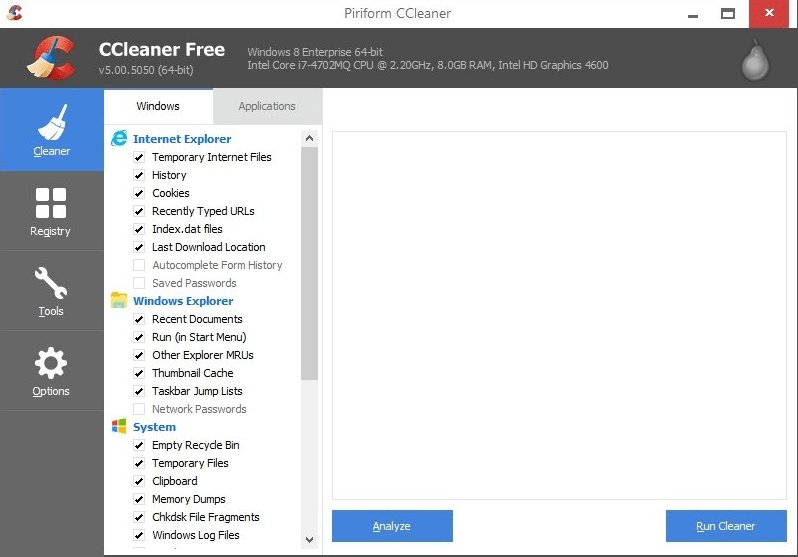Toggle Temporary Files checkbox
Image resolution: width=798 pixels, height=557 pixels.
(x=139, y=463)
